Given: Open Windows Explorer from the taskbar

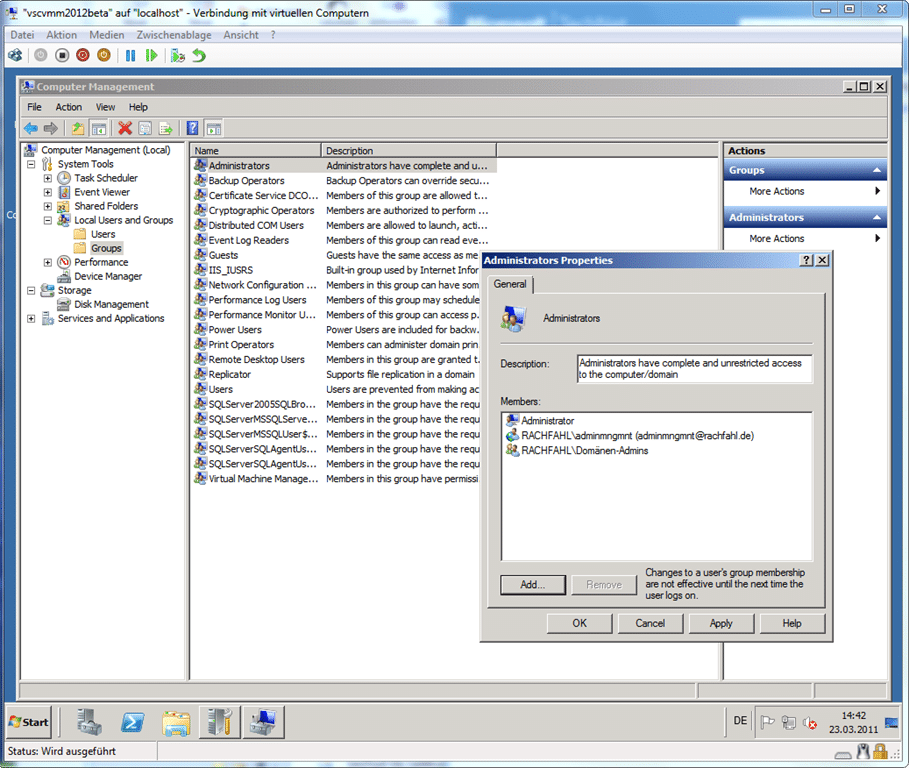Looking at the screenshot, I should (x=176, y=722).
